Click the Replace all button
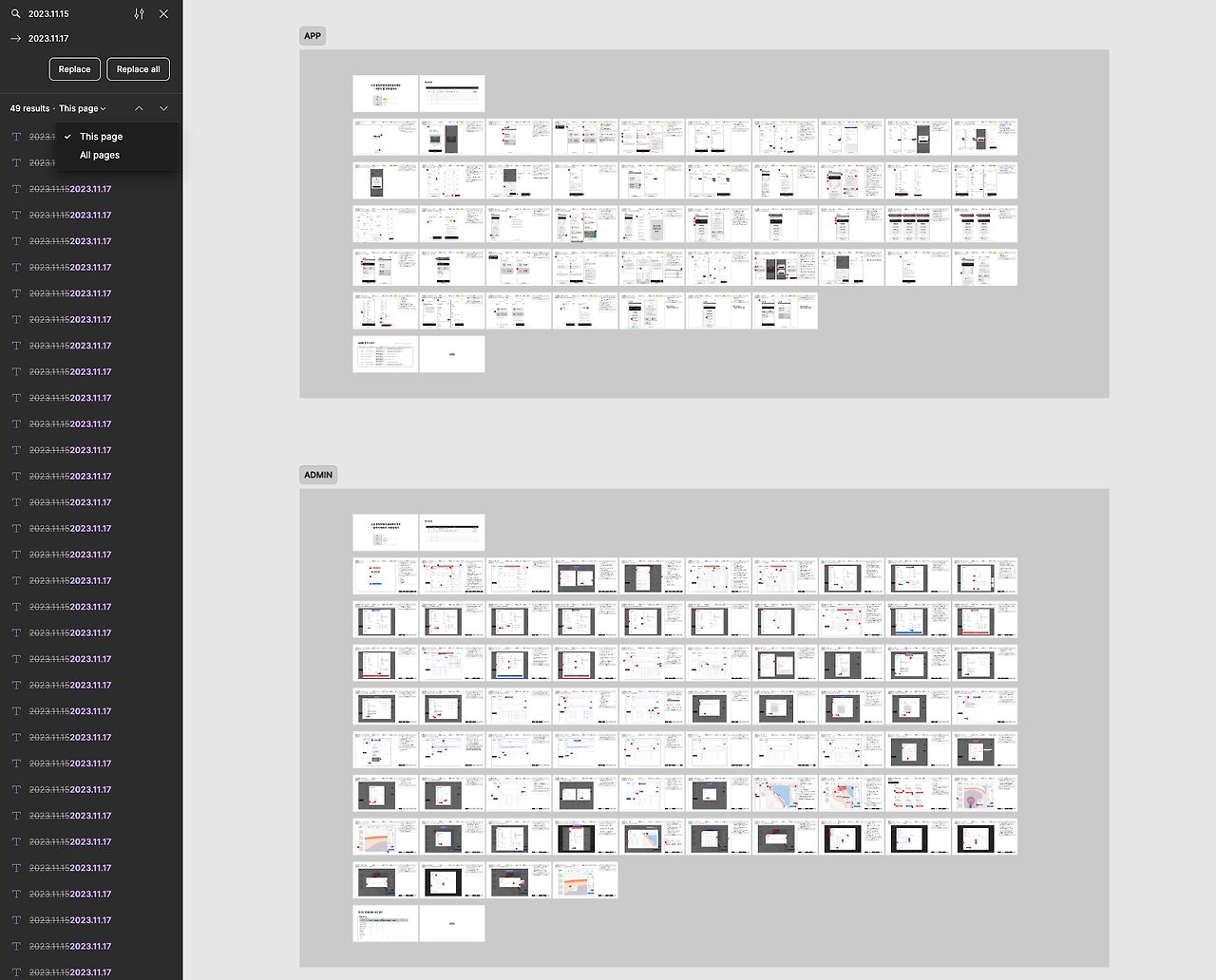This screenshot has height=980, width=1216. tap(138, 69)
